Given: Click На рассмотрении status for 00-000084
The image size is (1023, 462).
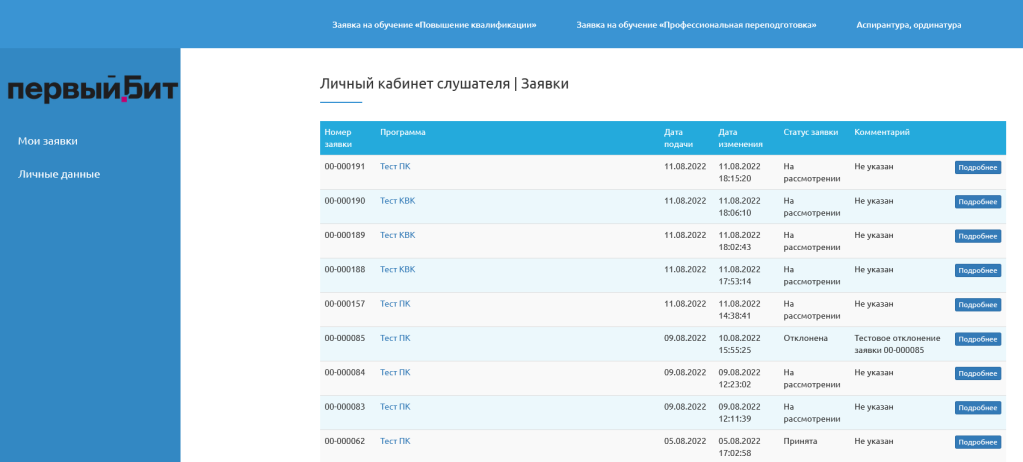Looking at the screenshot, I should tap(812, 378).
